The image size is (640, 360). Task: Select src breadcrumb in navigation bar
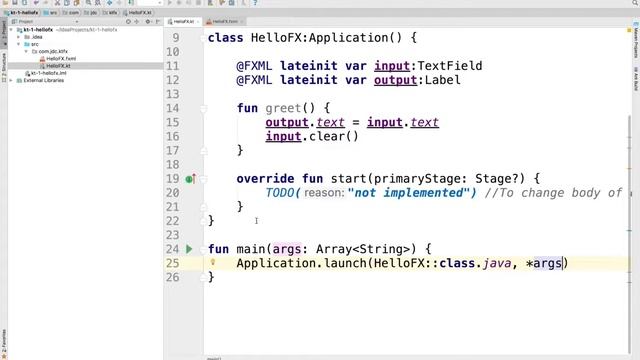click(50, 13)
